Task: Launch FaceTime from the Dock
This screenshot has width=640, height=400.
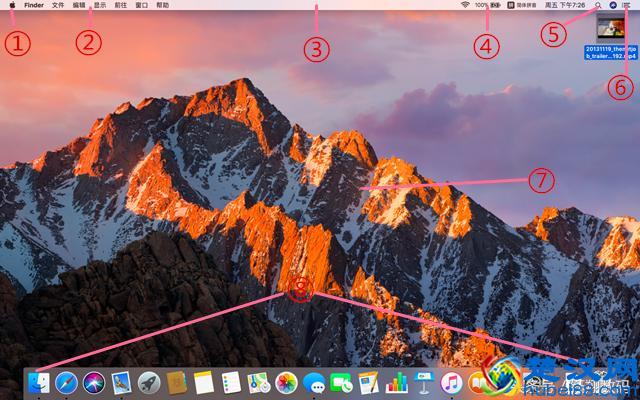Action: (x=341, y=383)
